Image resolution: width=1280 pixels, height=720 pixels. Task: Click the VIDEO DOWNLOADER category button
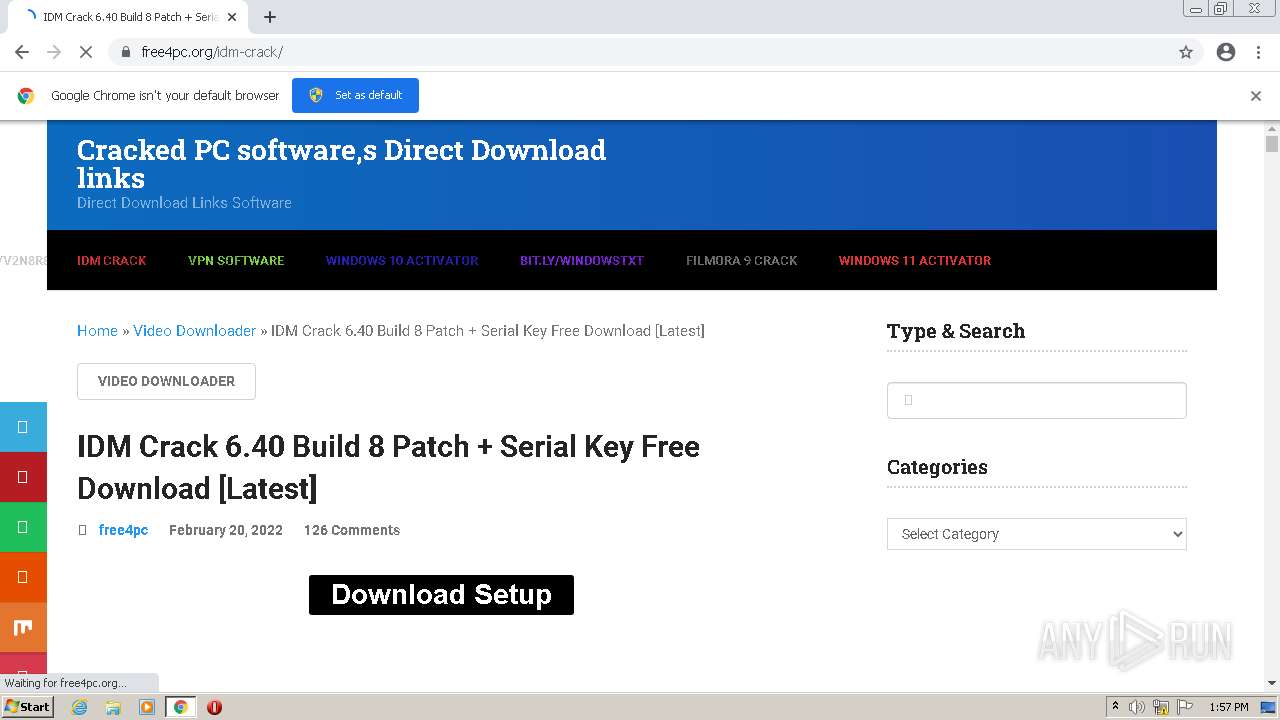pyautogui.click(x=166, y=381)
